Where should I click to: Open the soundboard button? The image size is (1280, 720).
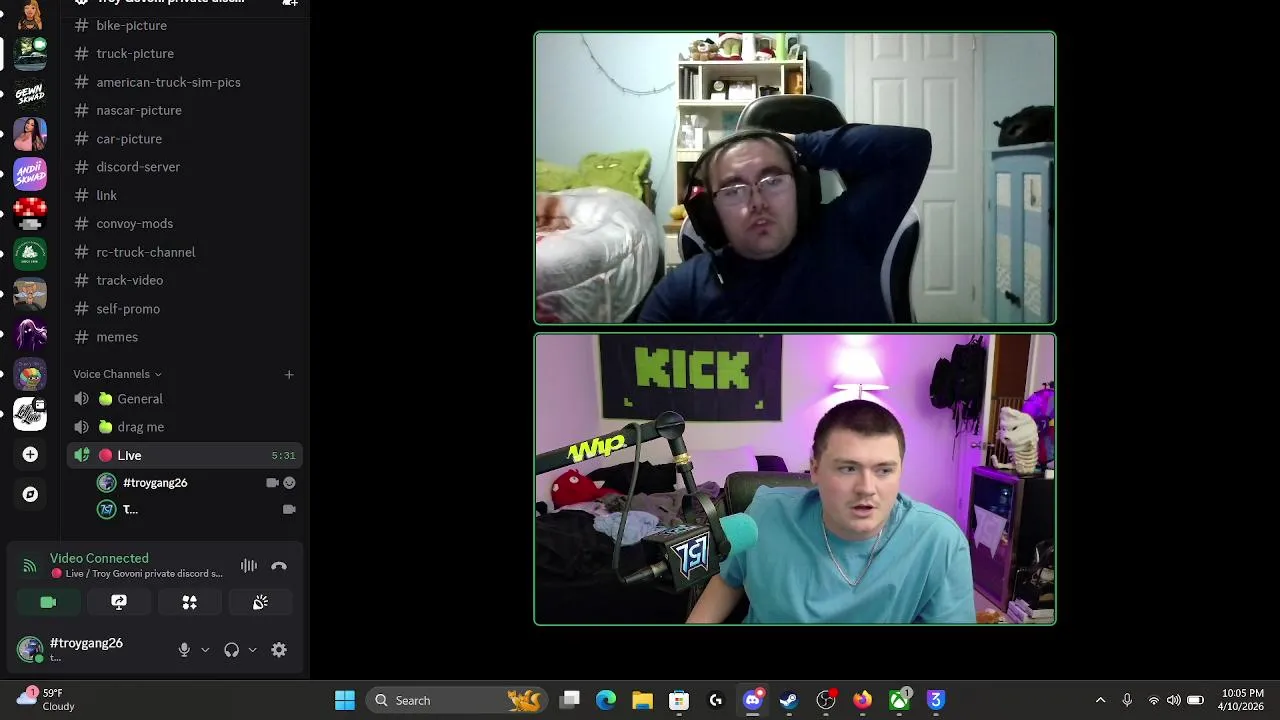point(260,602)
